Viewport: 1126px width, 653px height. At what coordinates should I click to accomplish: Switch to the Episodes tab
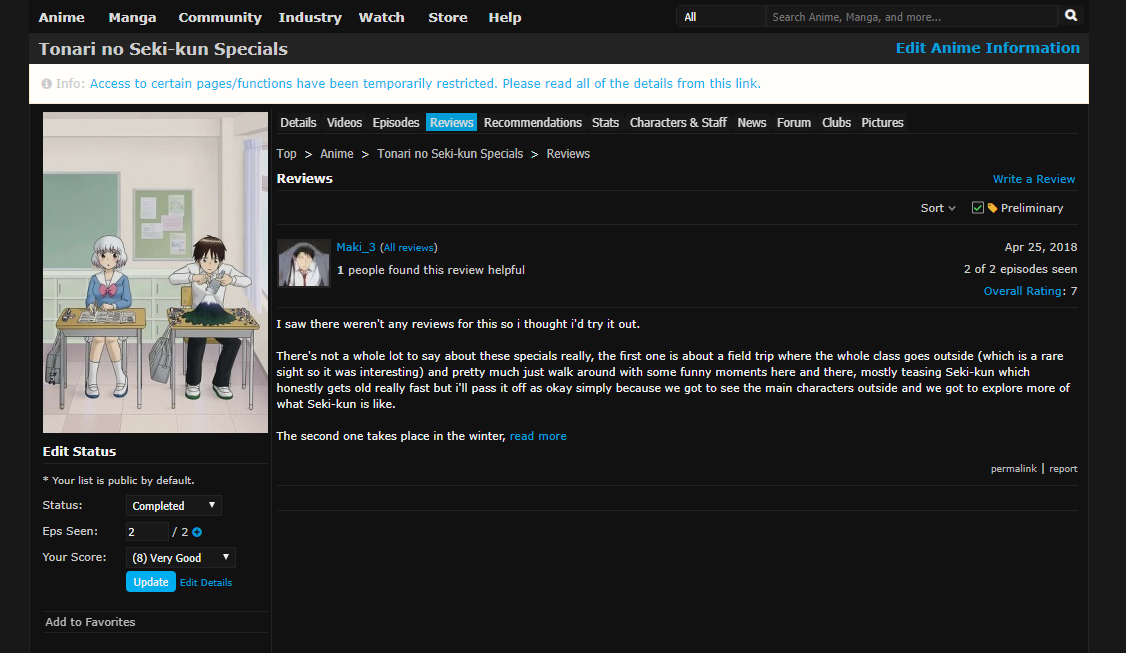click(396, 123)
